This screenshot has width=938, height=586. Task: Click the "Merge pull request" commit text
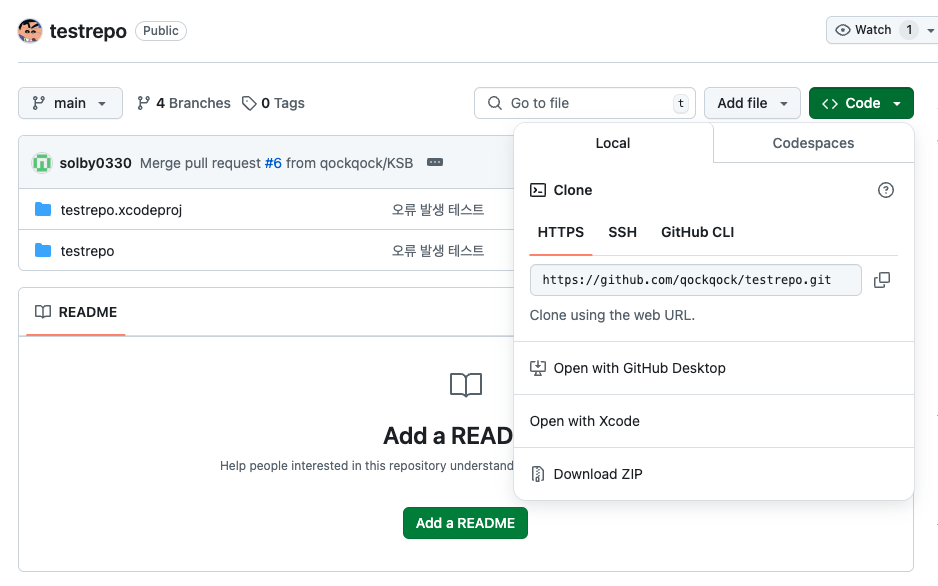pyautogui.click(x=200, y=163)
